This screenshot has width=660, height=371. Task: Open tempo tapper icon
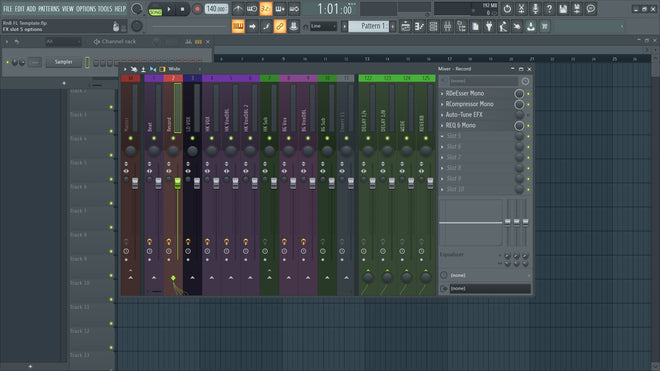[x=503, y=27]
